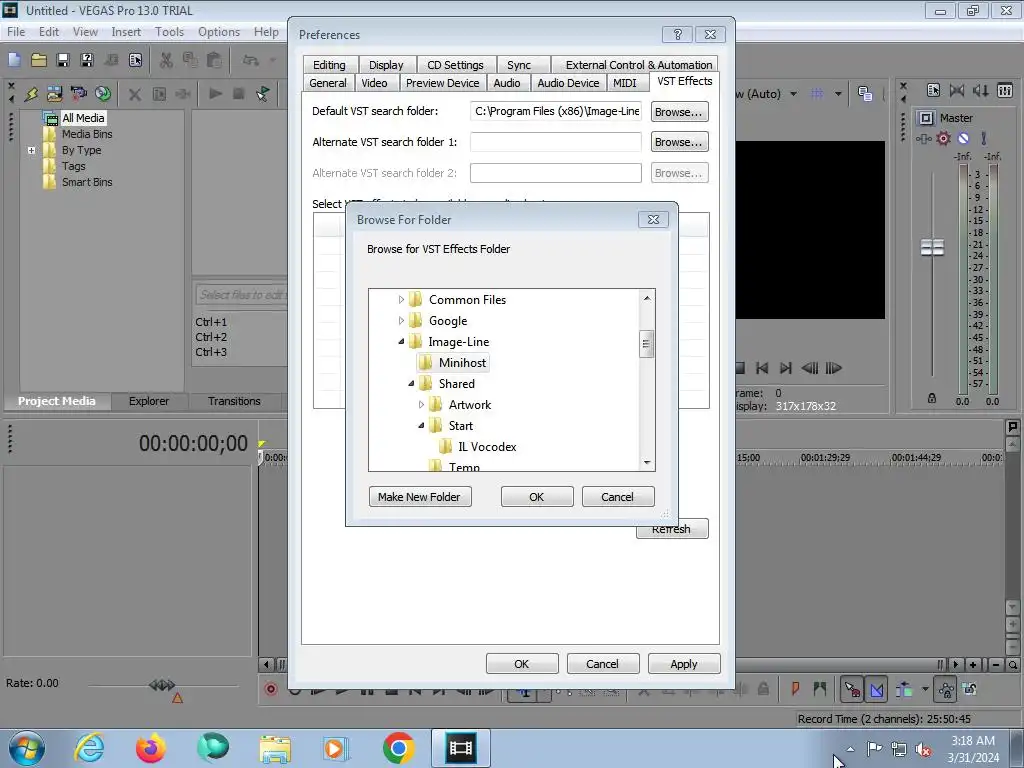The width and height of the screenshot is (1024, 768).
Task: Click the Downmix Output icon in Master panel
Action: coord(957,91)
